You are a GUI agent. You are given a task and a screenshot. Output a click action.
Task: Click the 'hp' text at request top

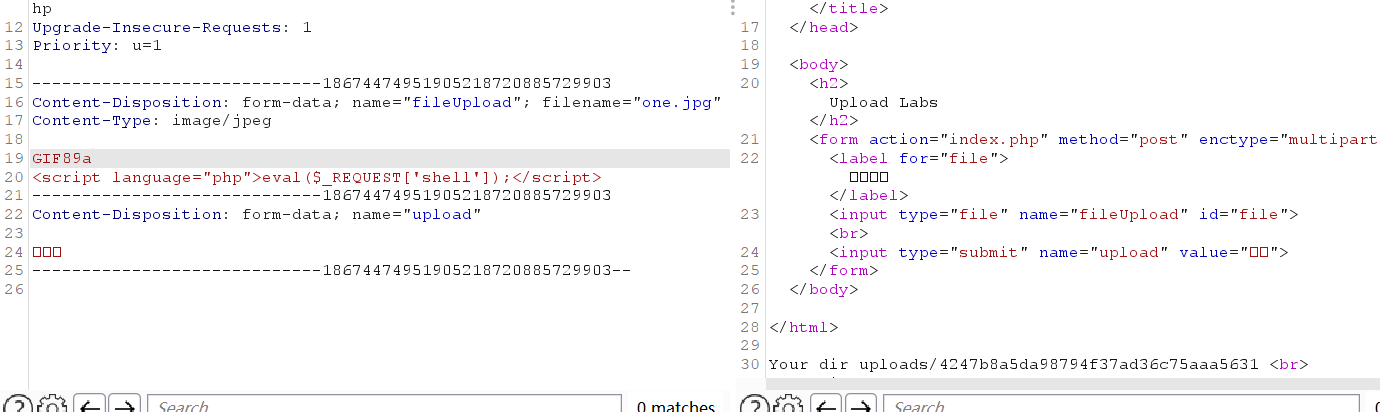[x=42, y=8]
